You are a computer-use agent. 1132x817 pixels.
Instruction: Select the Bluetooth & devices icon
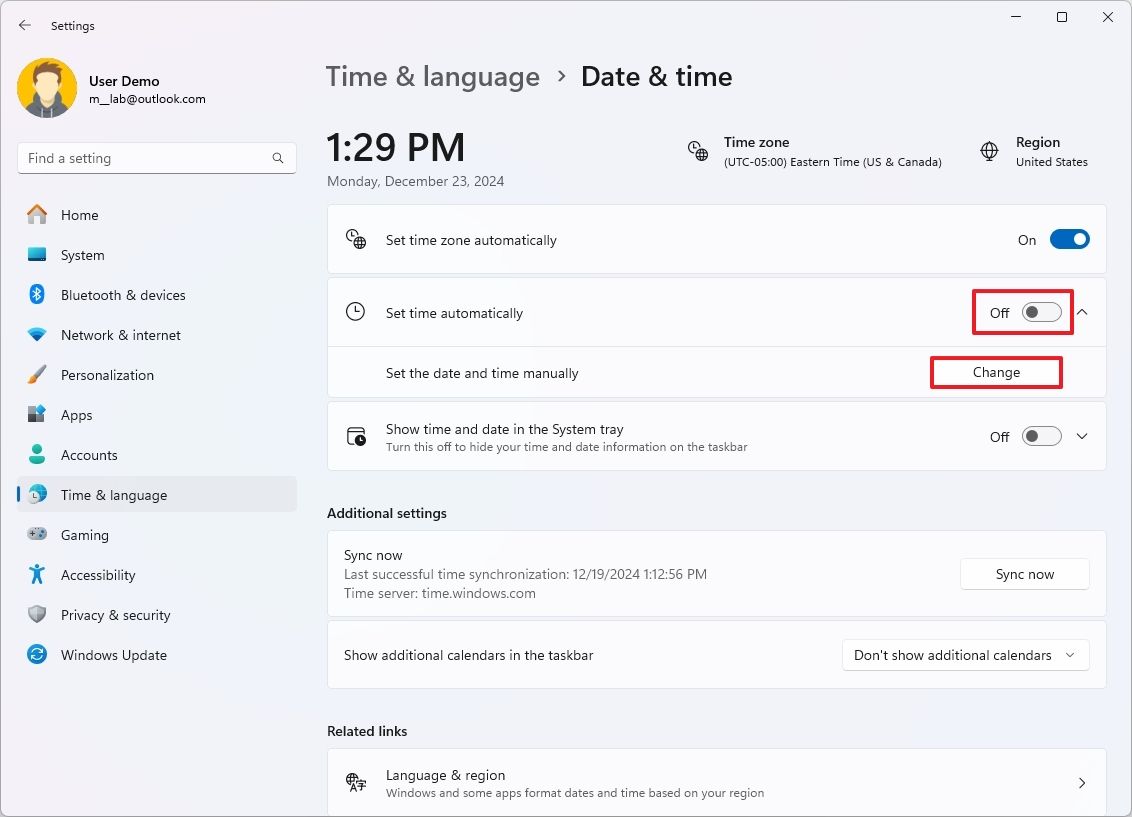(36, 295)
